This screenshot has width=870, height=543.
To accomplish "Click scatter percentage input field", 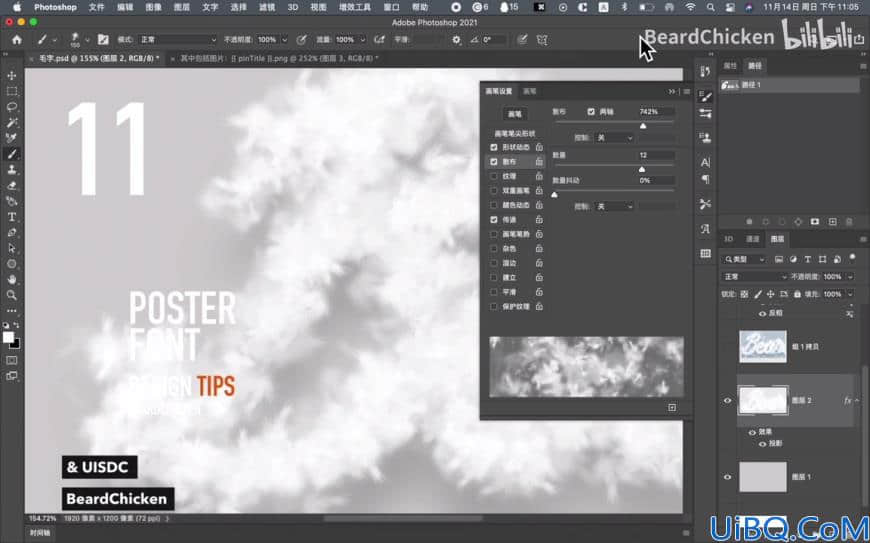I will [656, 111].
